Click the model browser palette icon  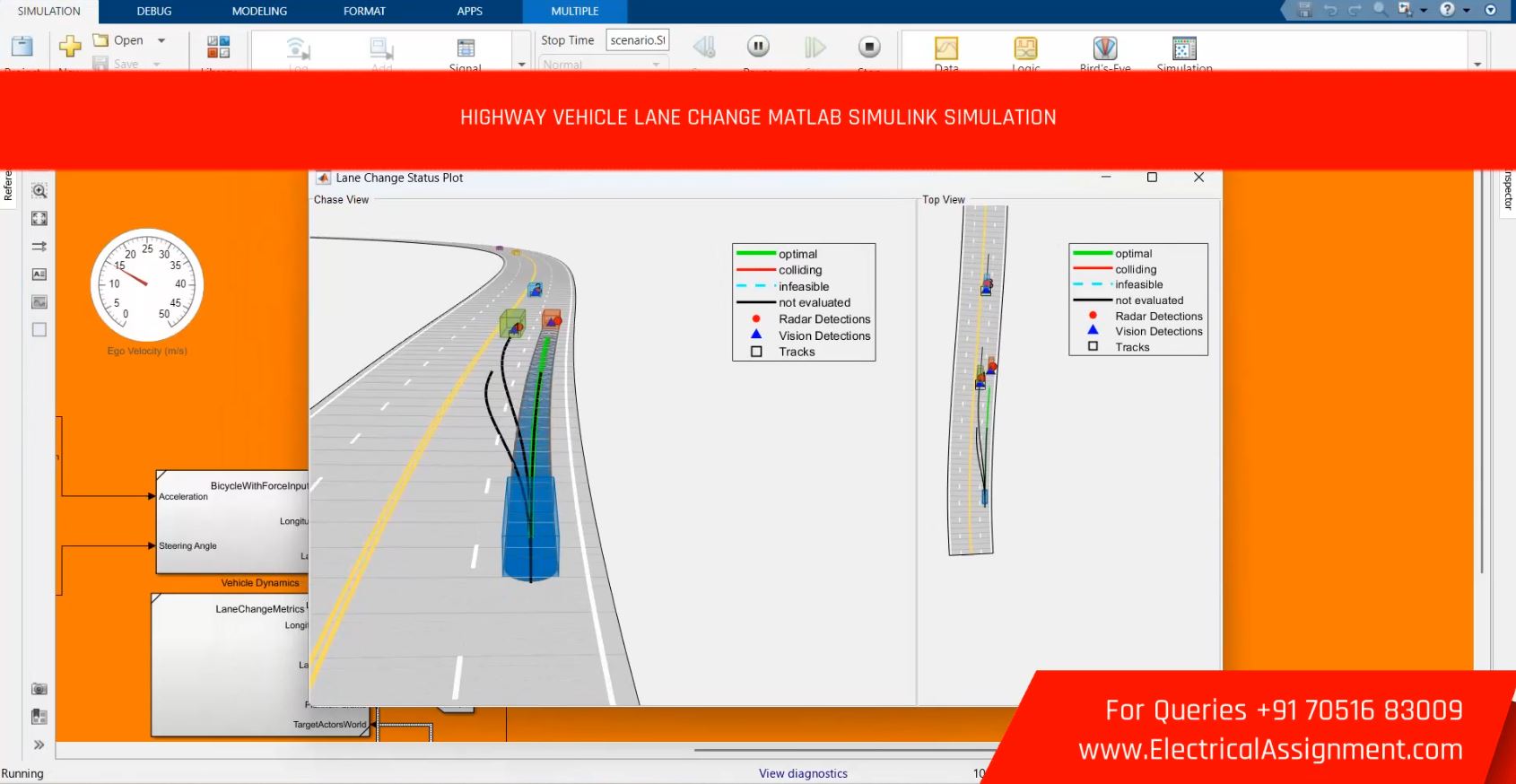[39, 717]
